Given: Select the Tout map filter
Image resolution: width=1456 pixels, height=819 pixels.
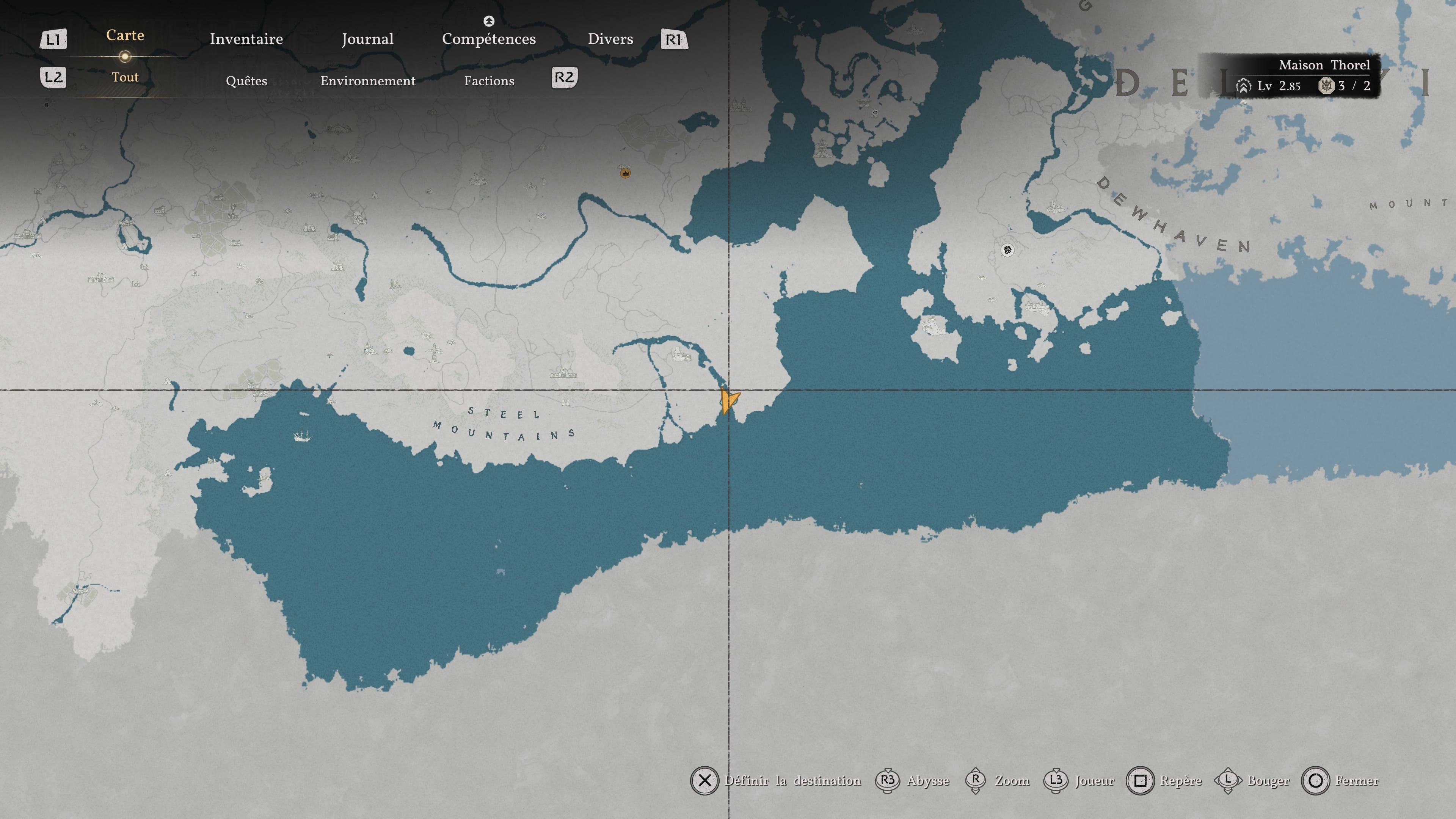Looking at the screenshot, I should coord(125,77).
